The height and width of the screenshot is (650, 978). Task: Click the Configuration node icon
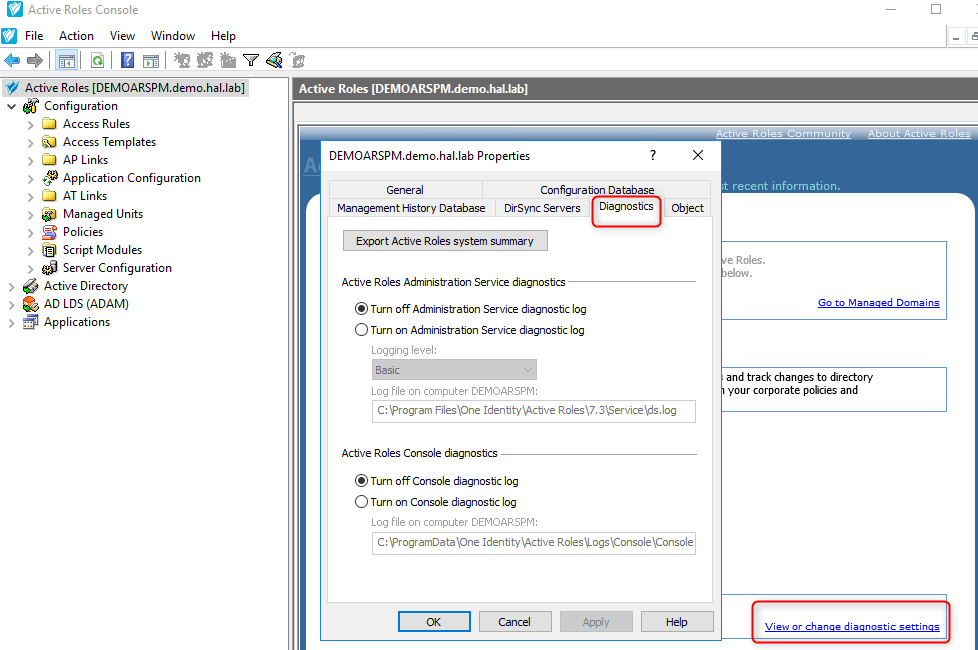click(x=31, y=106)
